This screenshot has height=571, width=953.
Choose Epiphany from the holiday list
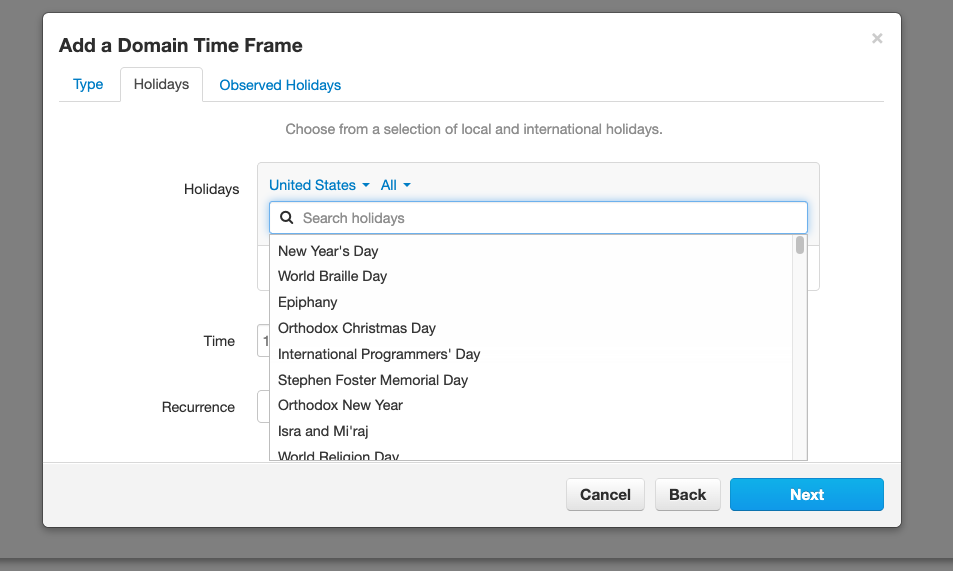(x=531, y=302)
